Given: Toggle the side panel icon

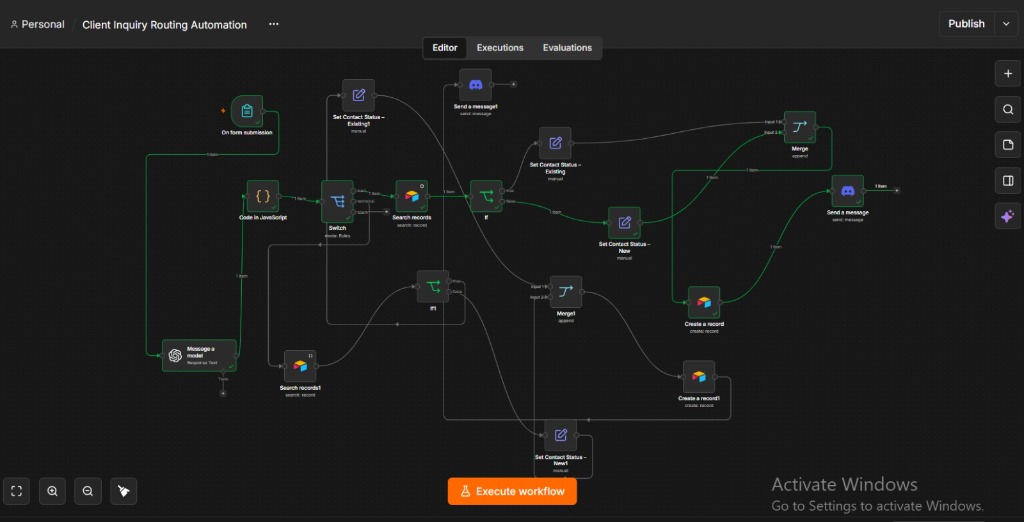Looking at the screenshot, I should [x=1007, y=180].
